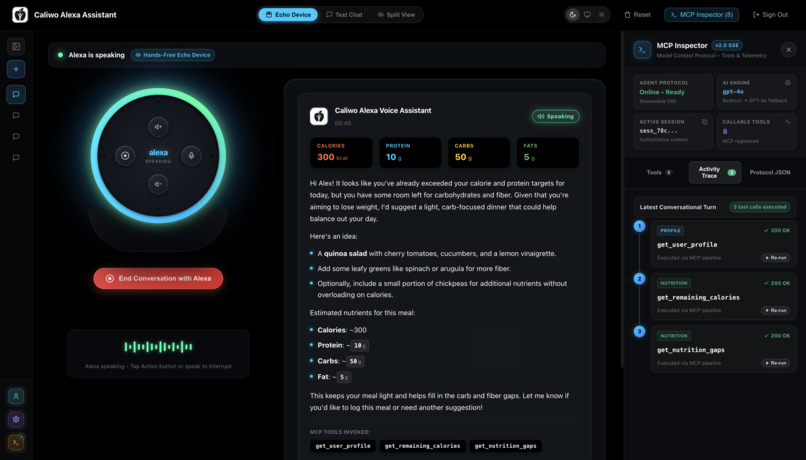Click step 1 marker in activity trace

(x=639, y=226)
